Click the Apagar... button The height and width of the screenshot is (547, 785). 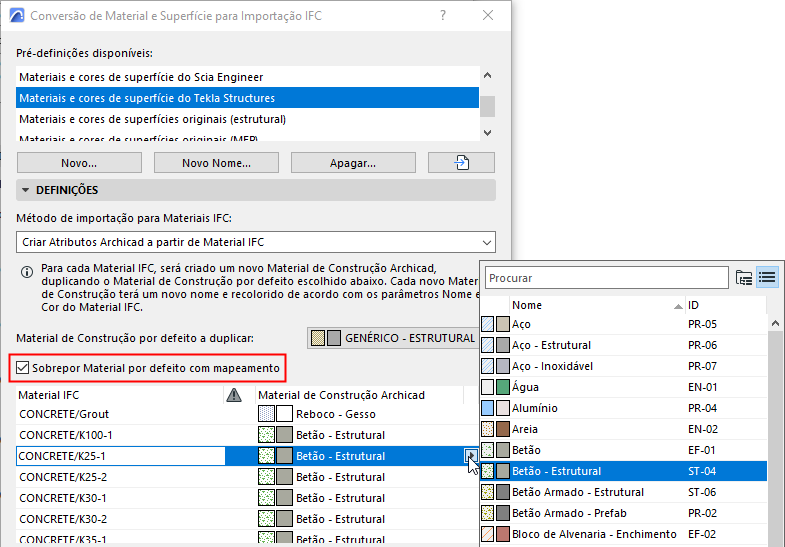pyautogui.click(x=353, y=163)
